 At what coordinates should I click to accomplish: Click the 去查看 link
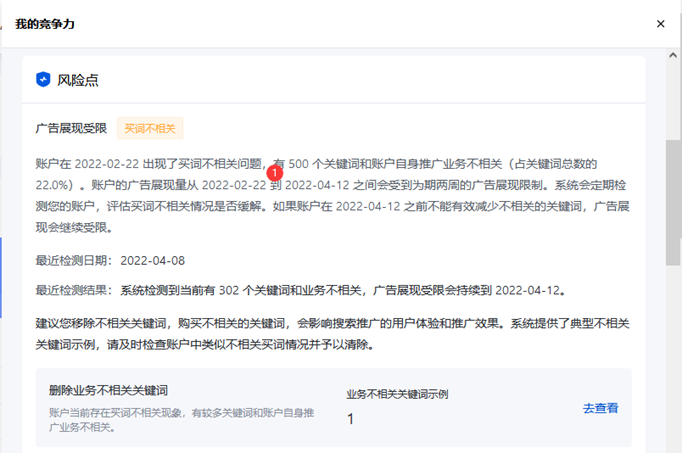(600, 408)
